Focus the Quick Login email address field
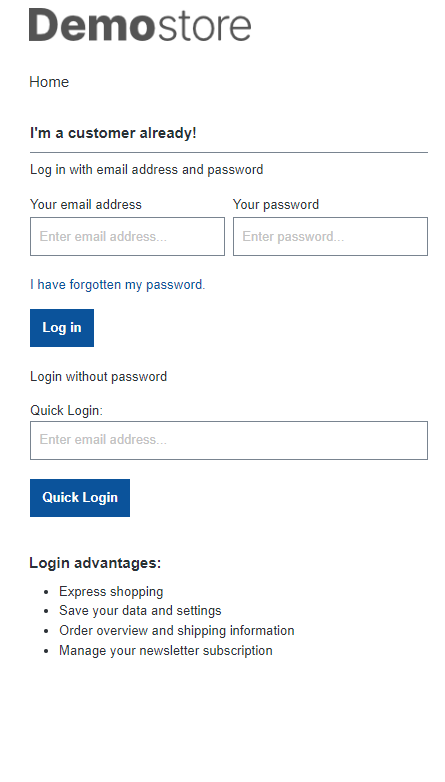Image resolution: width=445 pixels, height=782 pixels. click(229, 440)
